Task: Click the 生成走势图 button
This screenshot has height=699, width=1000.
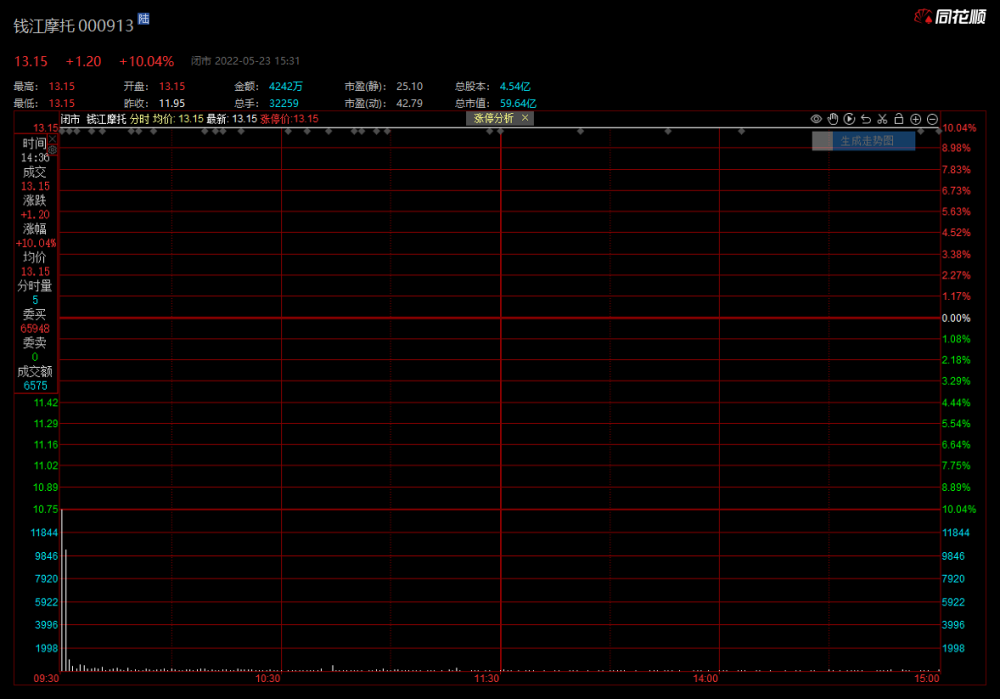Action: click(864, 141)
